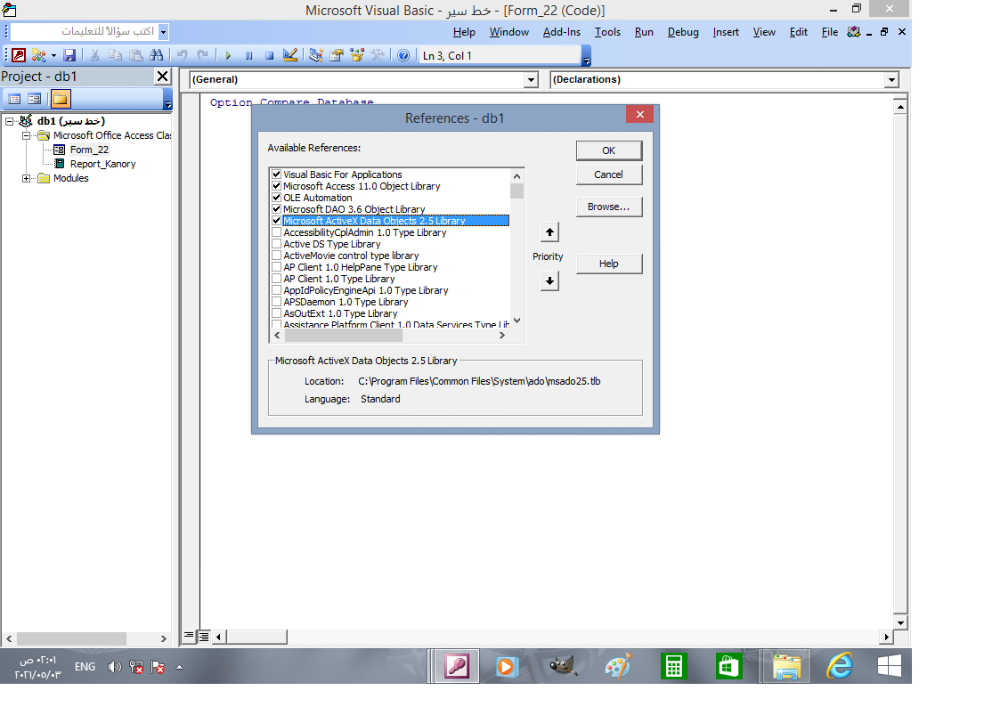Click the Reset stop square icon
Screen dimensions: 1000x707
[269, 55]
